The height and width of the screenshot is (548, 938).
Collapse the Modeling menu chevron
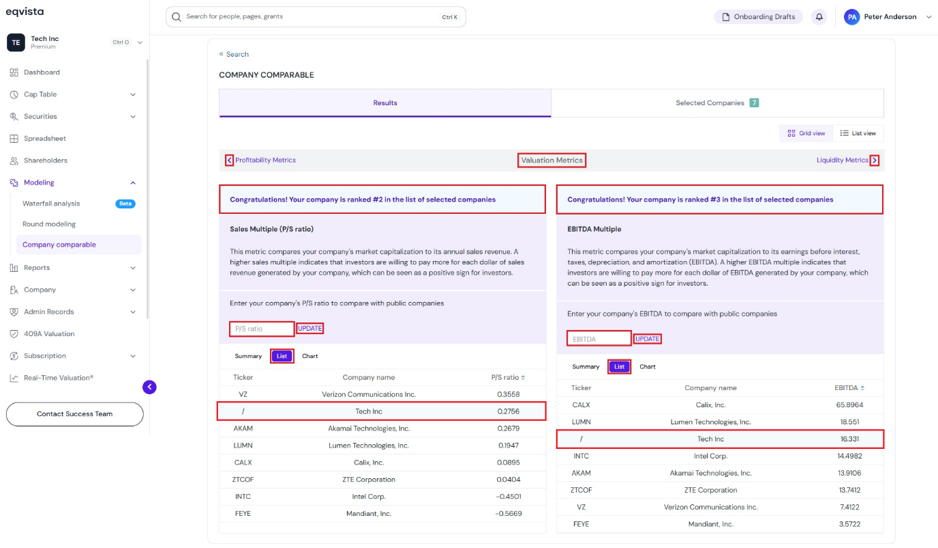[x=133, y=182]
